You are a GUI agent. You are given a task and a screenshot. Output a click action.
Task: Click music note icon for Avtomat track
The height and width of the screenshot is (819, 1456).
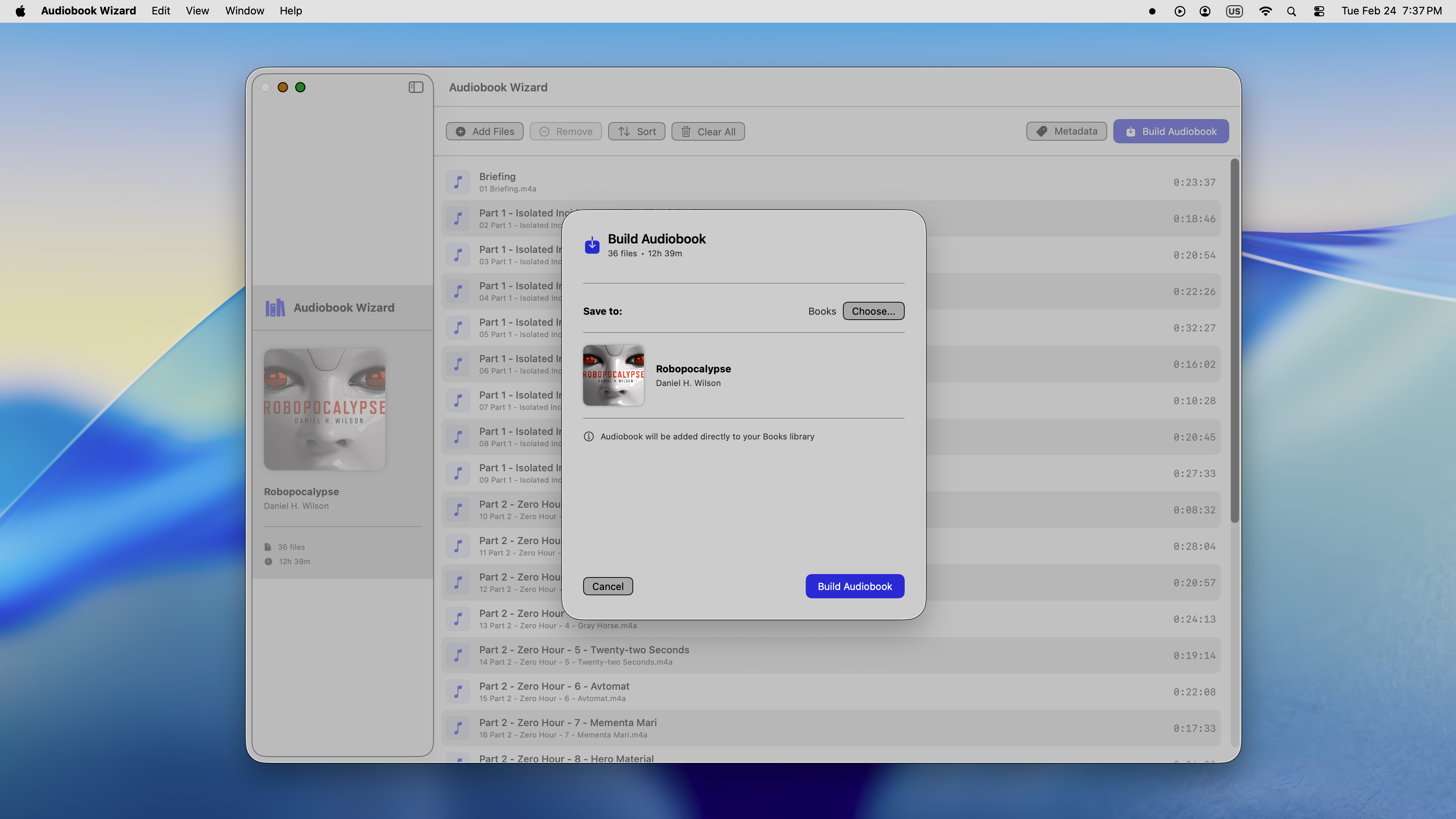click(458, 692)
